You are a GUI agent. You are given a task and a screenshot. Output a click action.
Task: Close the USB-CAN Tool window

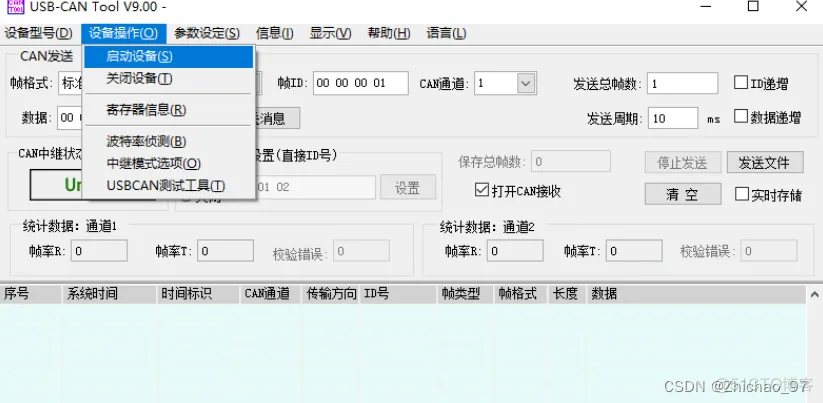801,6
